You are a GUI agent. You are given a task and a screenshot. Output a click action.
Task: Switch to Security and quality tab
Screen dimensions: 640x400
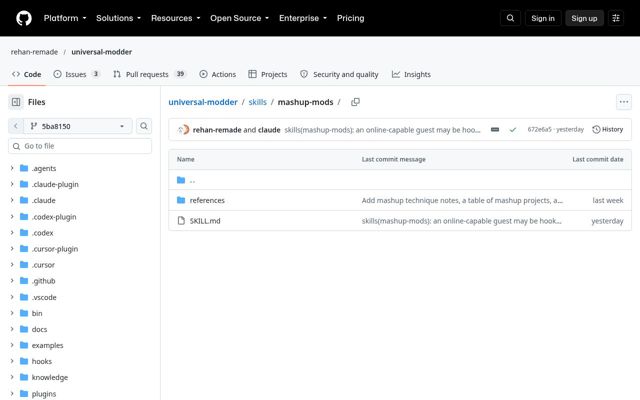(339, 74)
